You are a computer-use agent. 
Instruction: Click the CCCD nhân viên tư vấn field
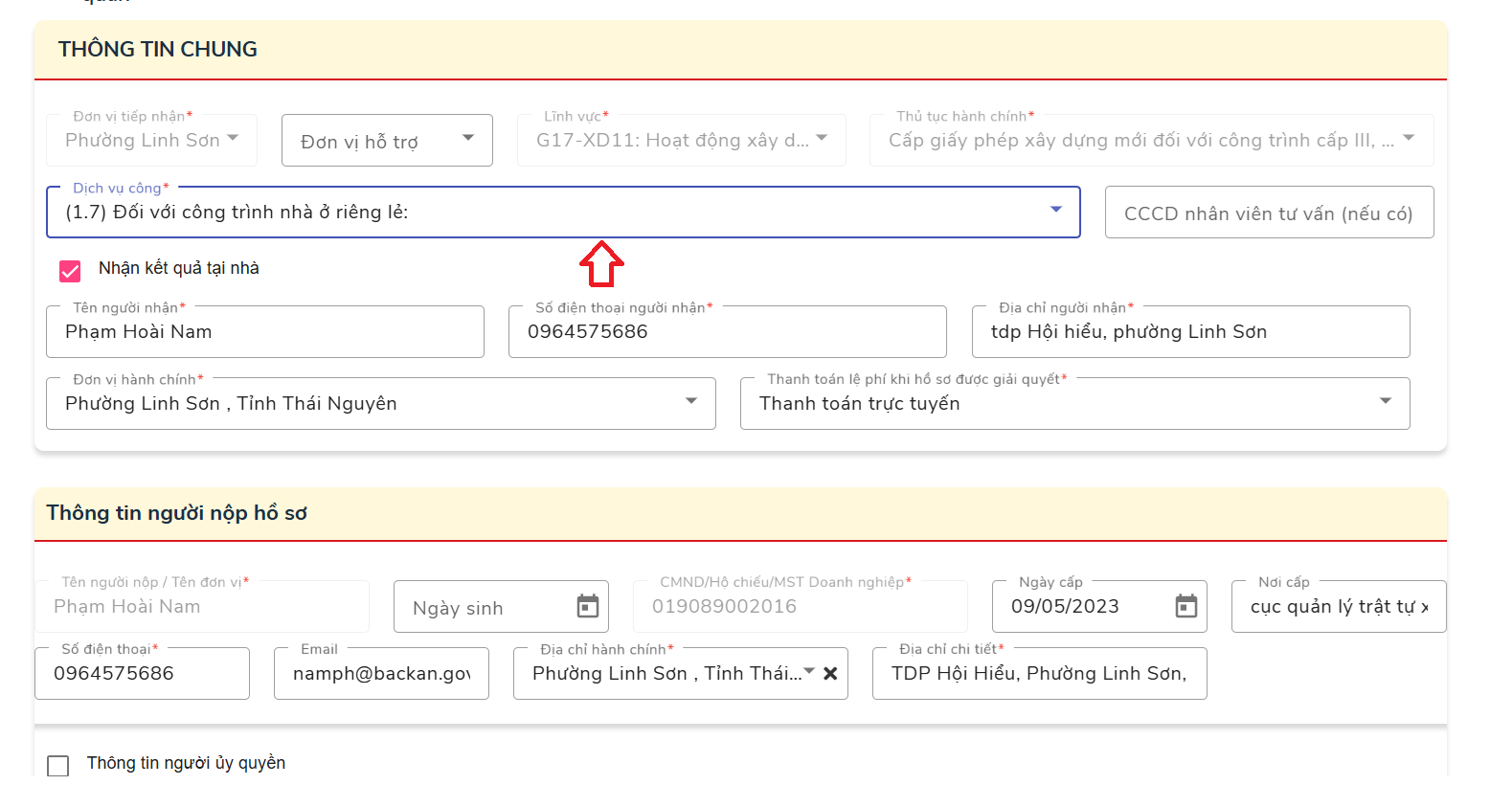1268,213
